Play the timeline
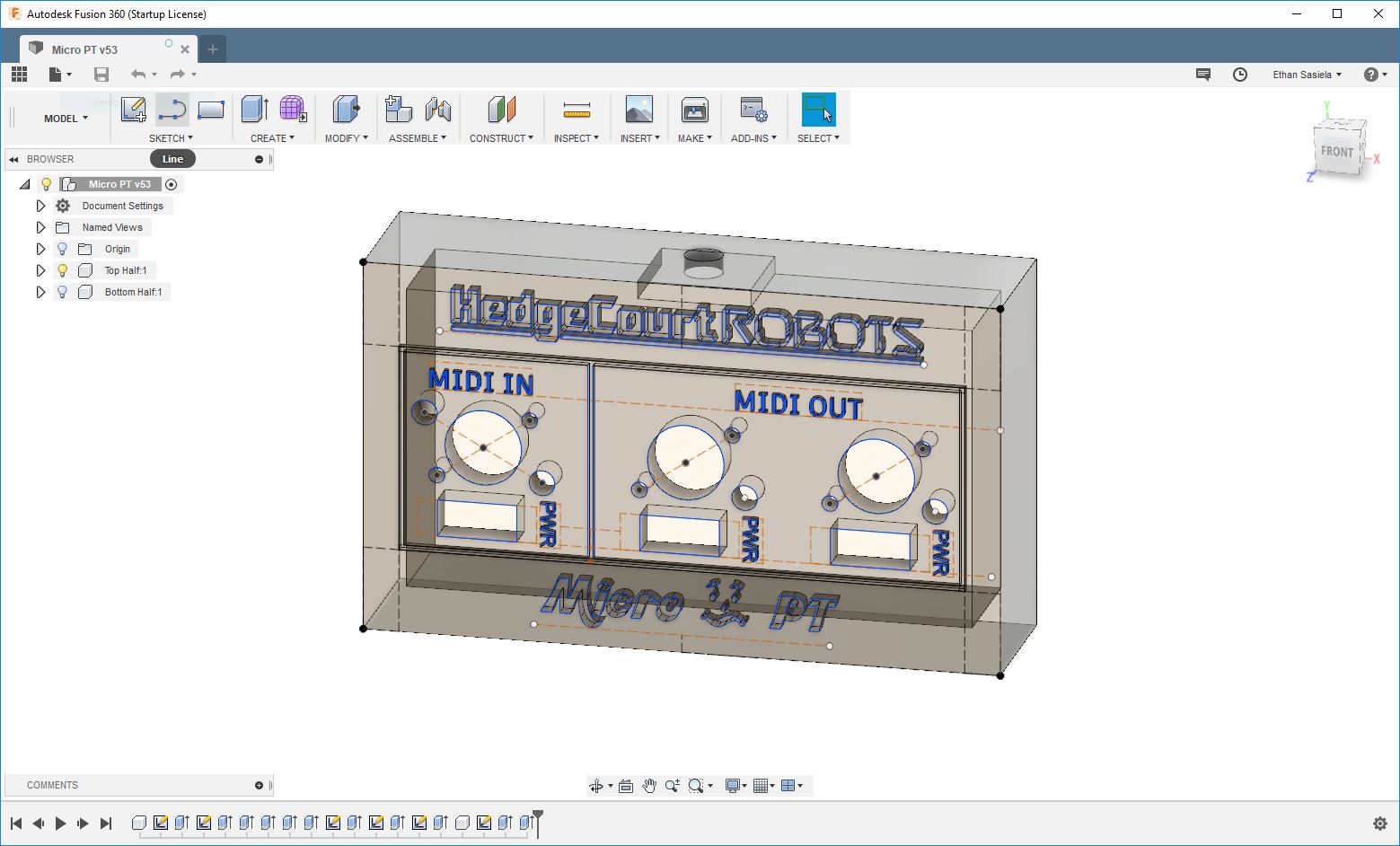This screenshot has width=1400, height=846. point(60,824)
